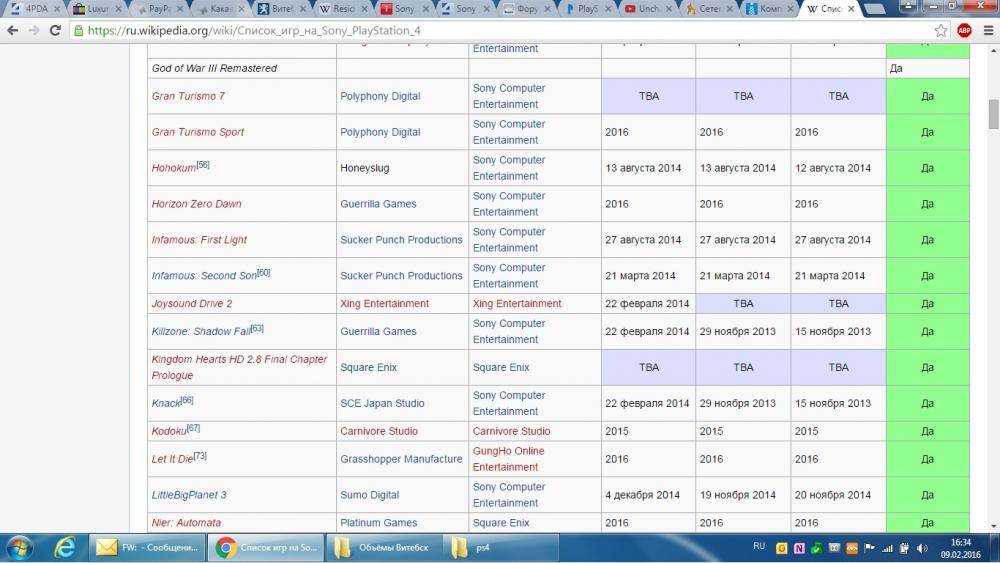Screen dimensions: 1000x563
Task: Follow the Horizon Zero Dawn link
Action: click(x=196, y=204)
